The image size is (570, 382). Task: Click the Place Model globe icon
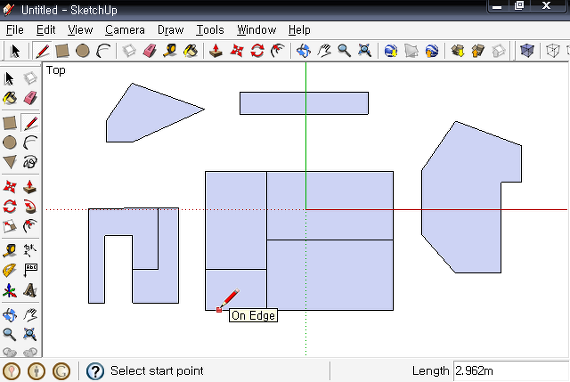(431, 51)
